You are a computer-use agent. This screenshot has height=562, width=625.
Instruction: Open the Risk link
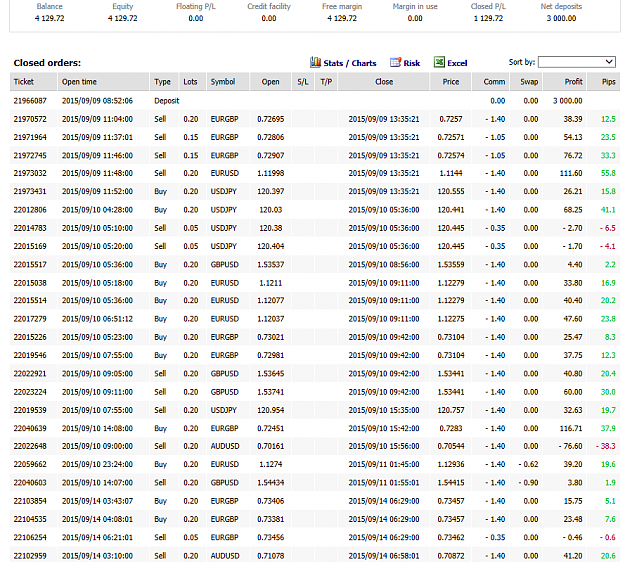[x=411, y=63]
